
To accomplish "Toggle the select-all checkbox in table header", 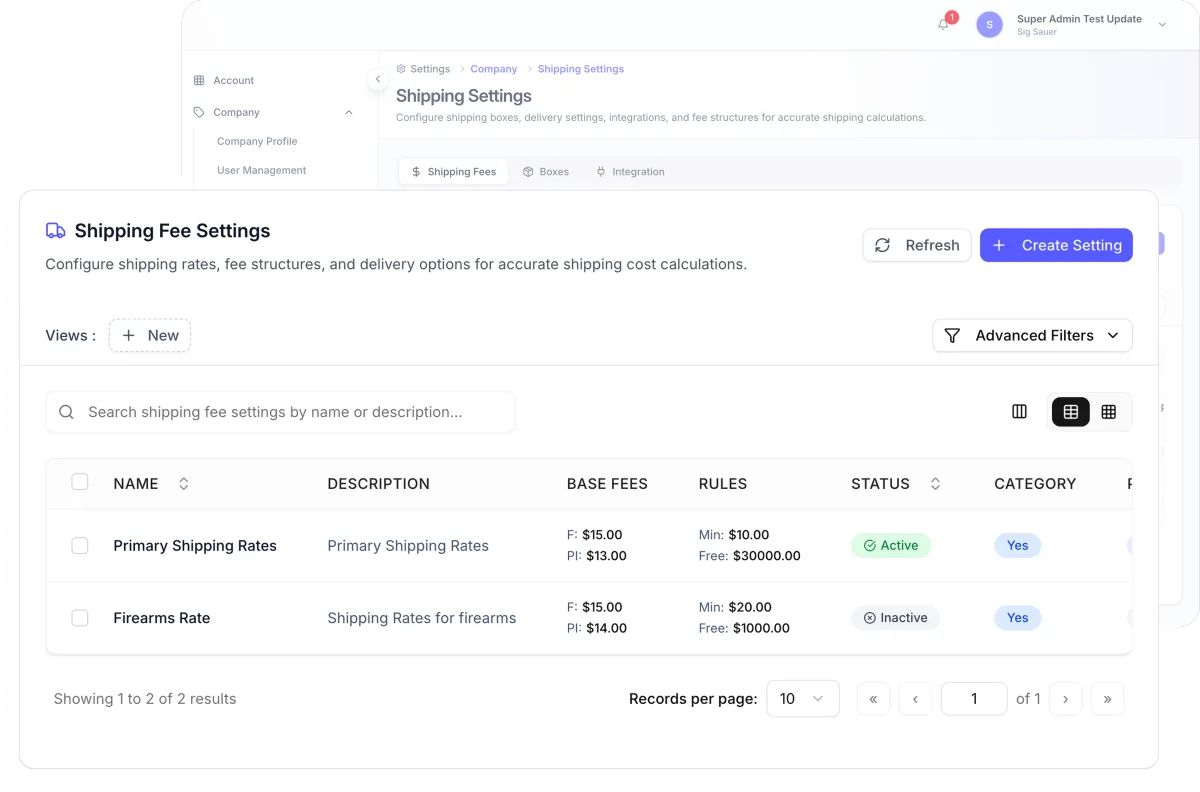I will 80,483.
